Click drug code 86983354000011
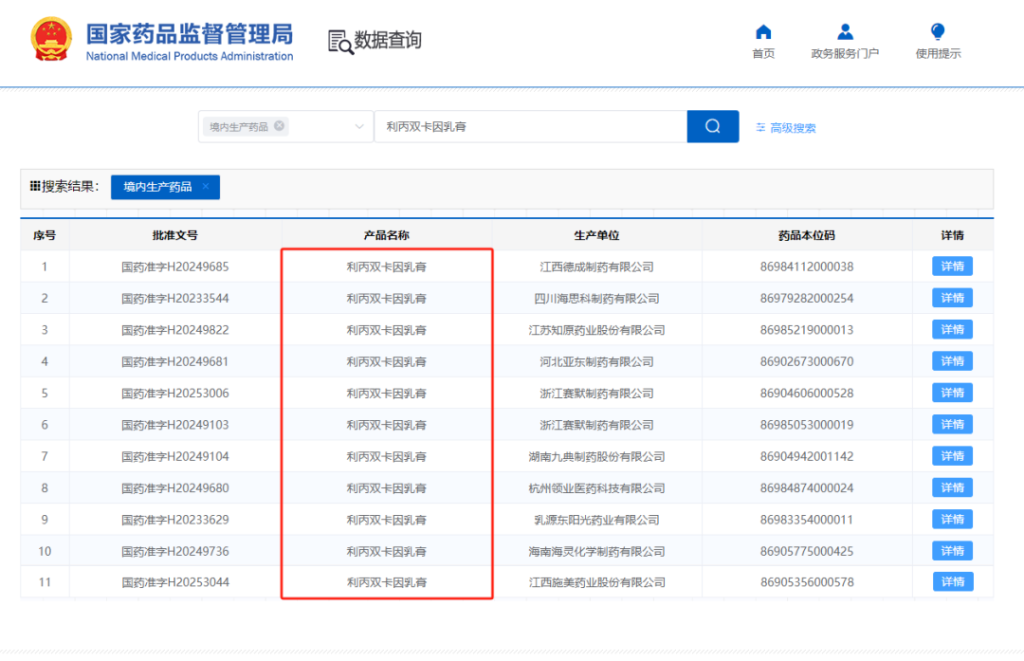 [807, 520]
